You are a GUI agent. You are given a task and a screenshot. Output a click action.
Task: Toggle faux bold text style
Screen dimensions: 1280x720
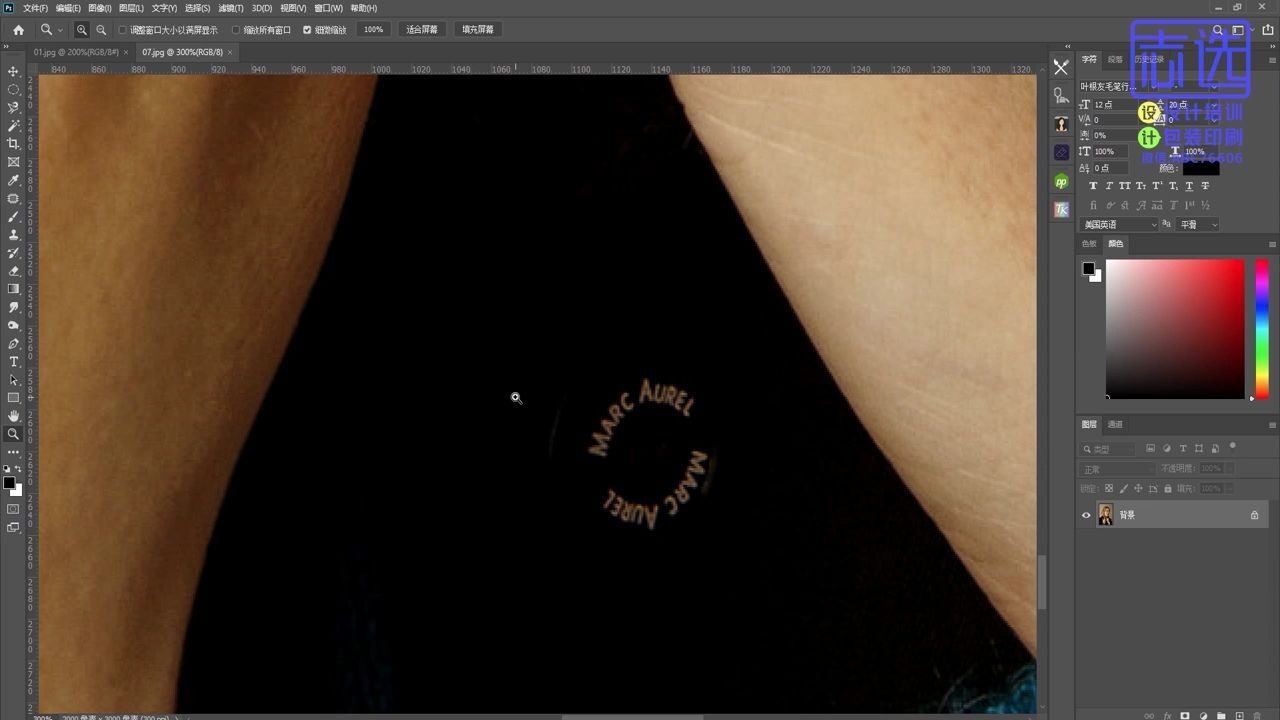1093,186
